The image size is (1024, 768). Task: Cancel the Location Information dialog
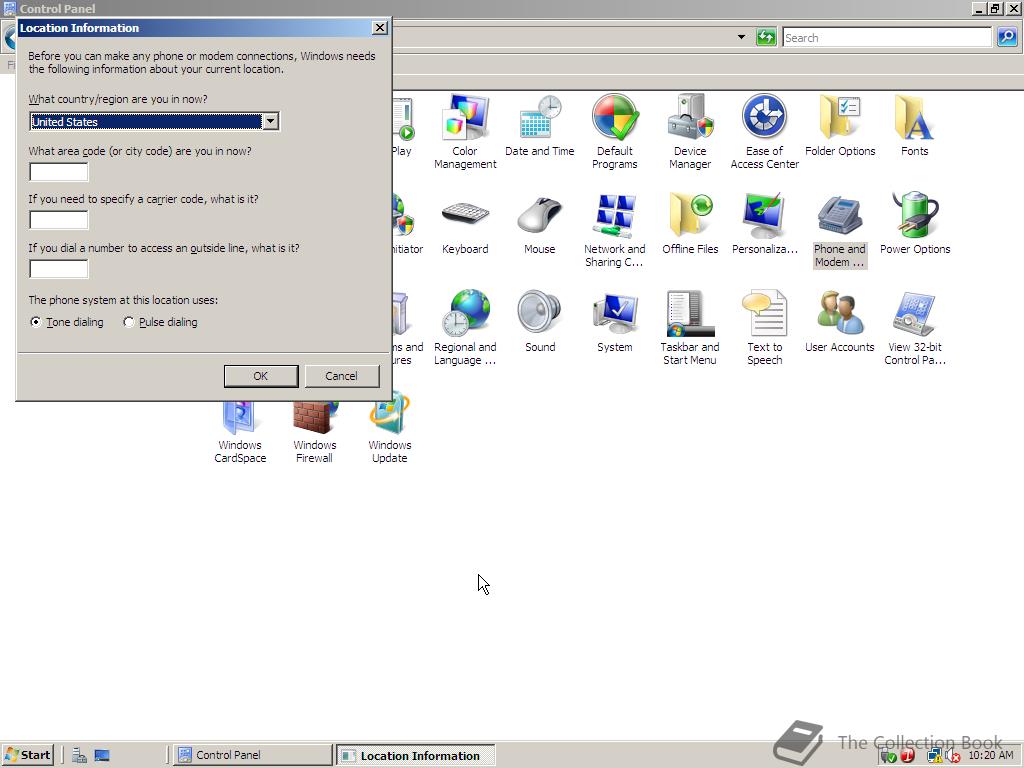pyautogui.click(x=342, y=376)
